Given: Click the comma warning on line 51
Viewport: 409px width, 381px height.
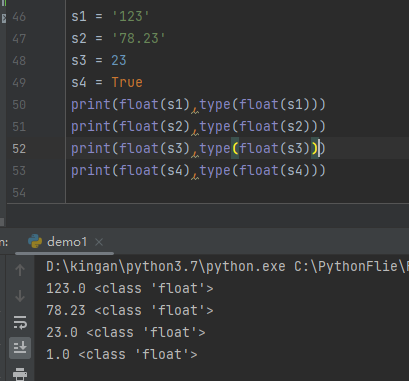Looking at the screenshot, I should [x=195, y=131].
